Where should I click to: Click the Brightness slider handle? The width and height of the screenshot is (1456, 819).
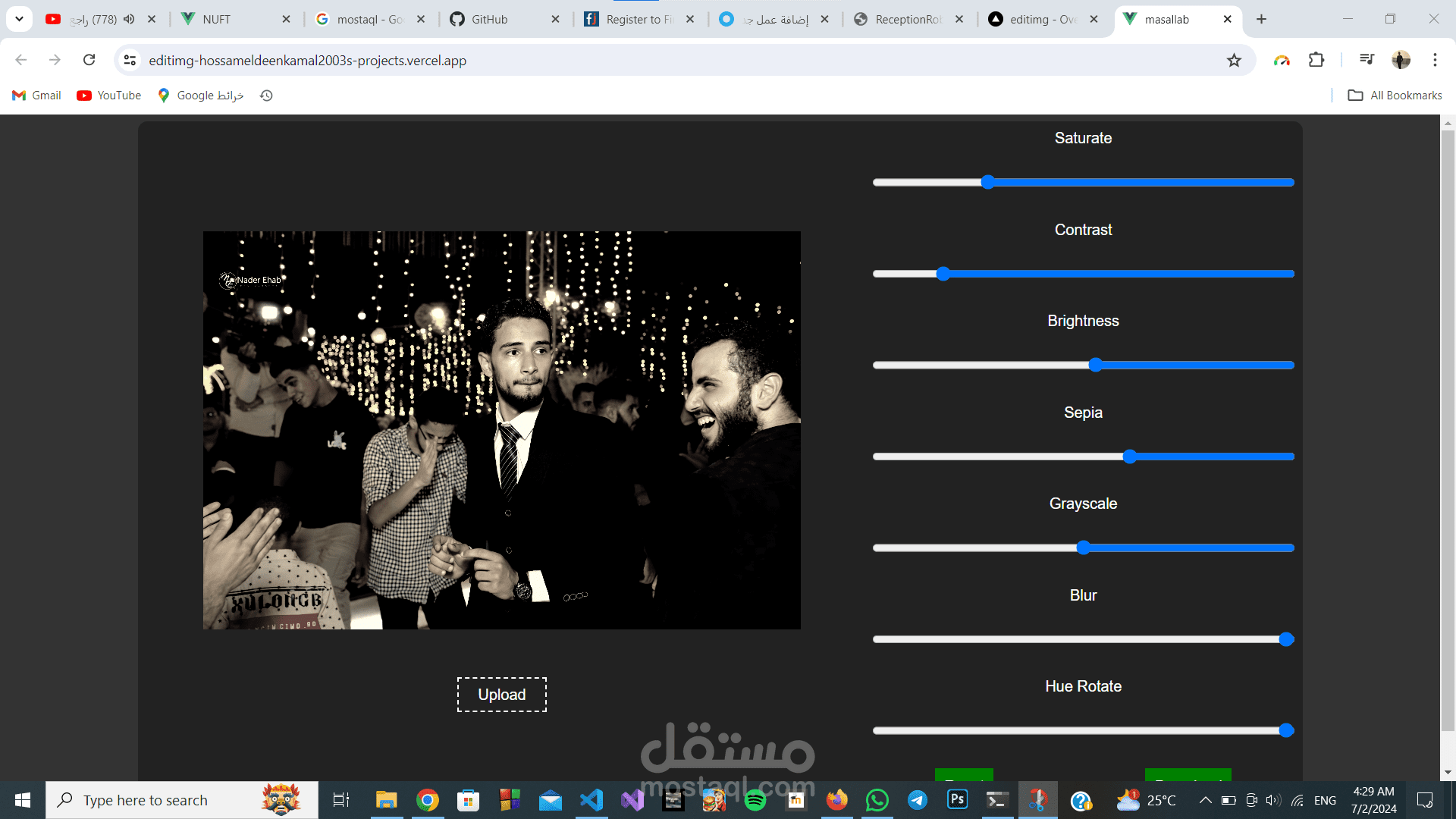pyautogui.click(x=1095, y=366)
